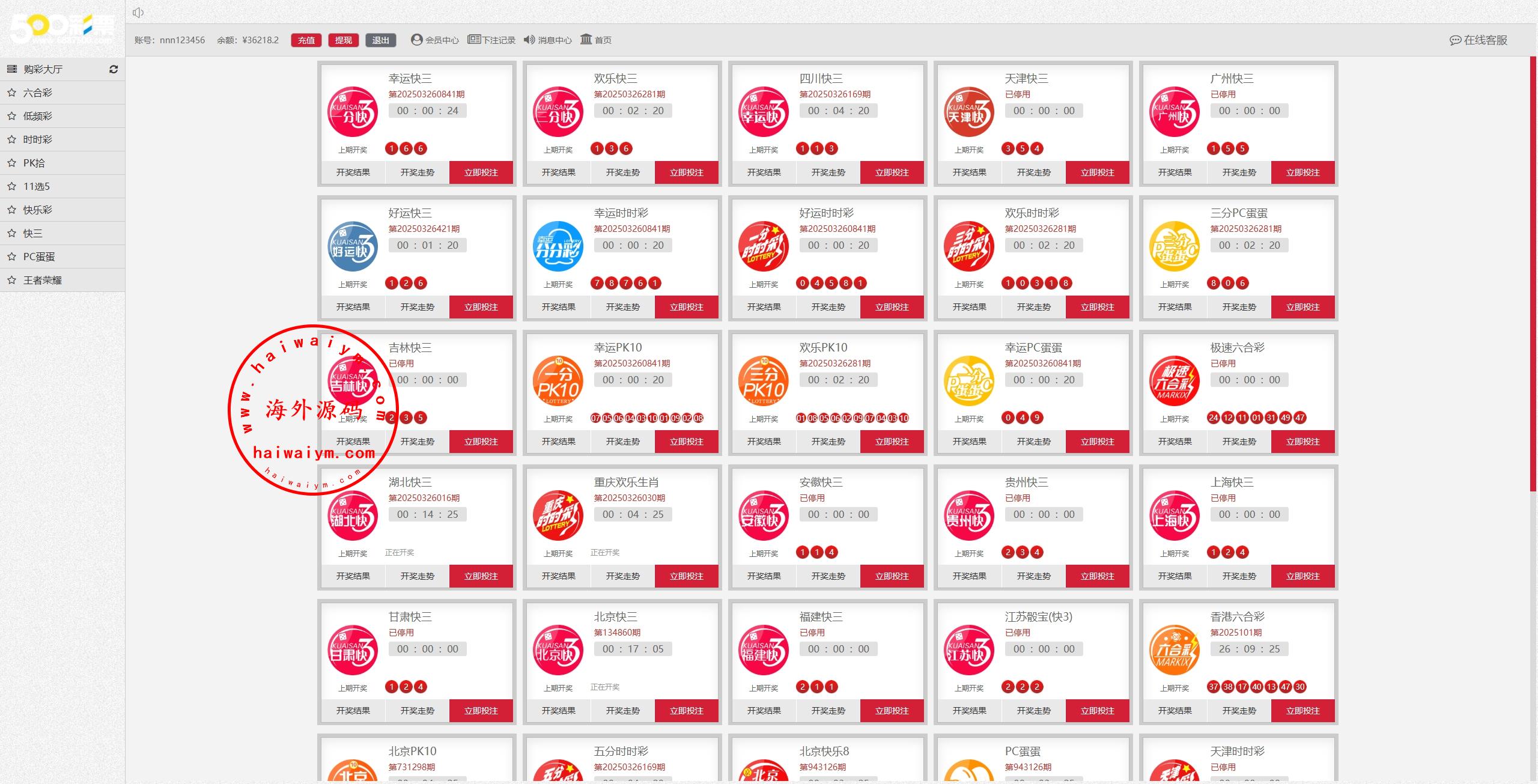The image size is (1538, 784).
Task: Select PC蛋蛋 in the sidebar
Action: click(x=39, y=257)
